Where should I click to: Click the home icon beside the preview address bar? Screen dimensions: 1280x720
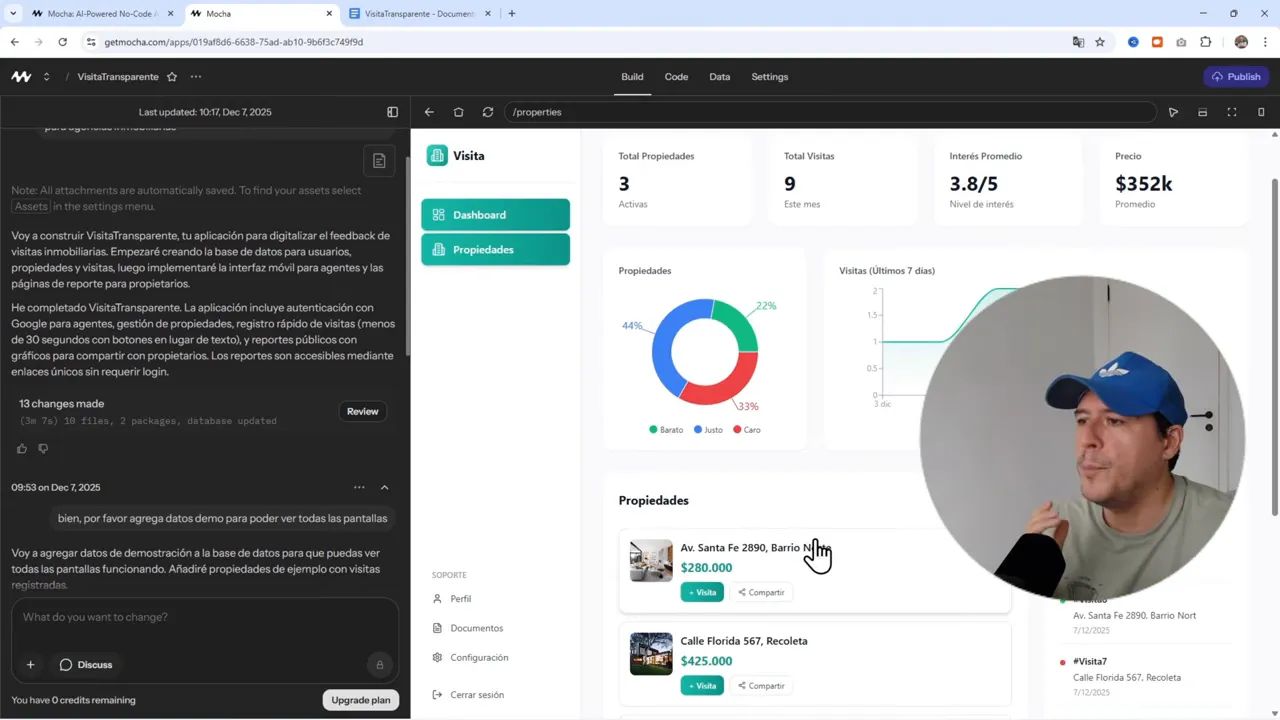[458, 112]
